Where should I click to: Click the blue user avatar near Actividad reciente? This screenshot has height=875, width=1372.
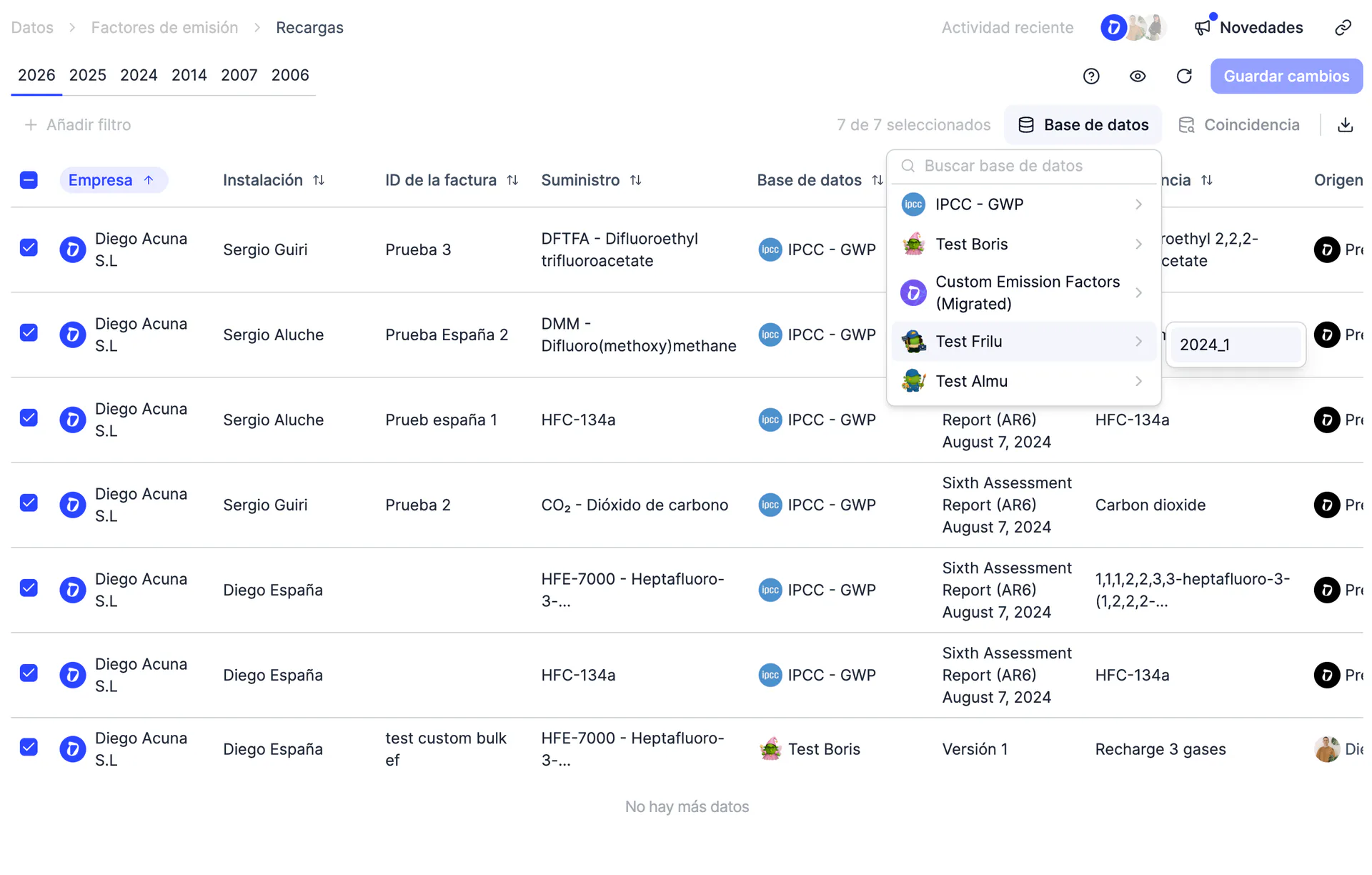pos(1113,28)
